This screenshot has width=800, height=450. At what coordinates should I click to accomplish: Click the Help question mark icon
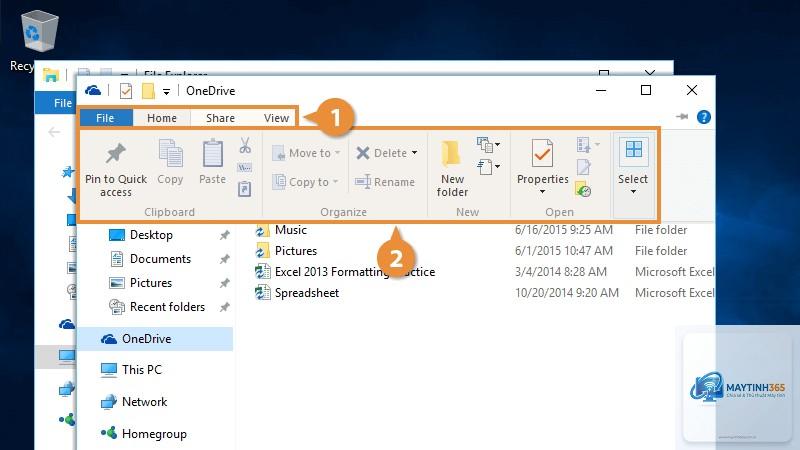(704, 117)
